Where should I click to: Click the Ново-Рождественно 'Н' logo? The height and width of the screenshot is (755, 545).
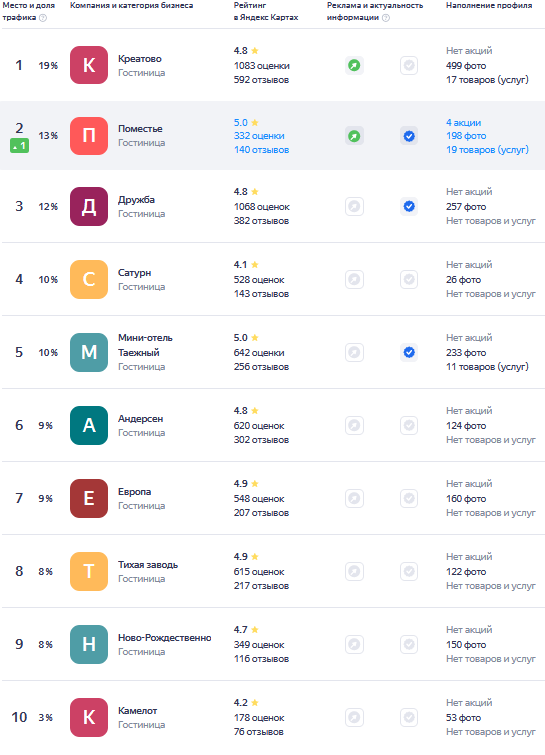pyautogui.click(x=89, y=644)
